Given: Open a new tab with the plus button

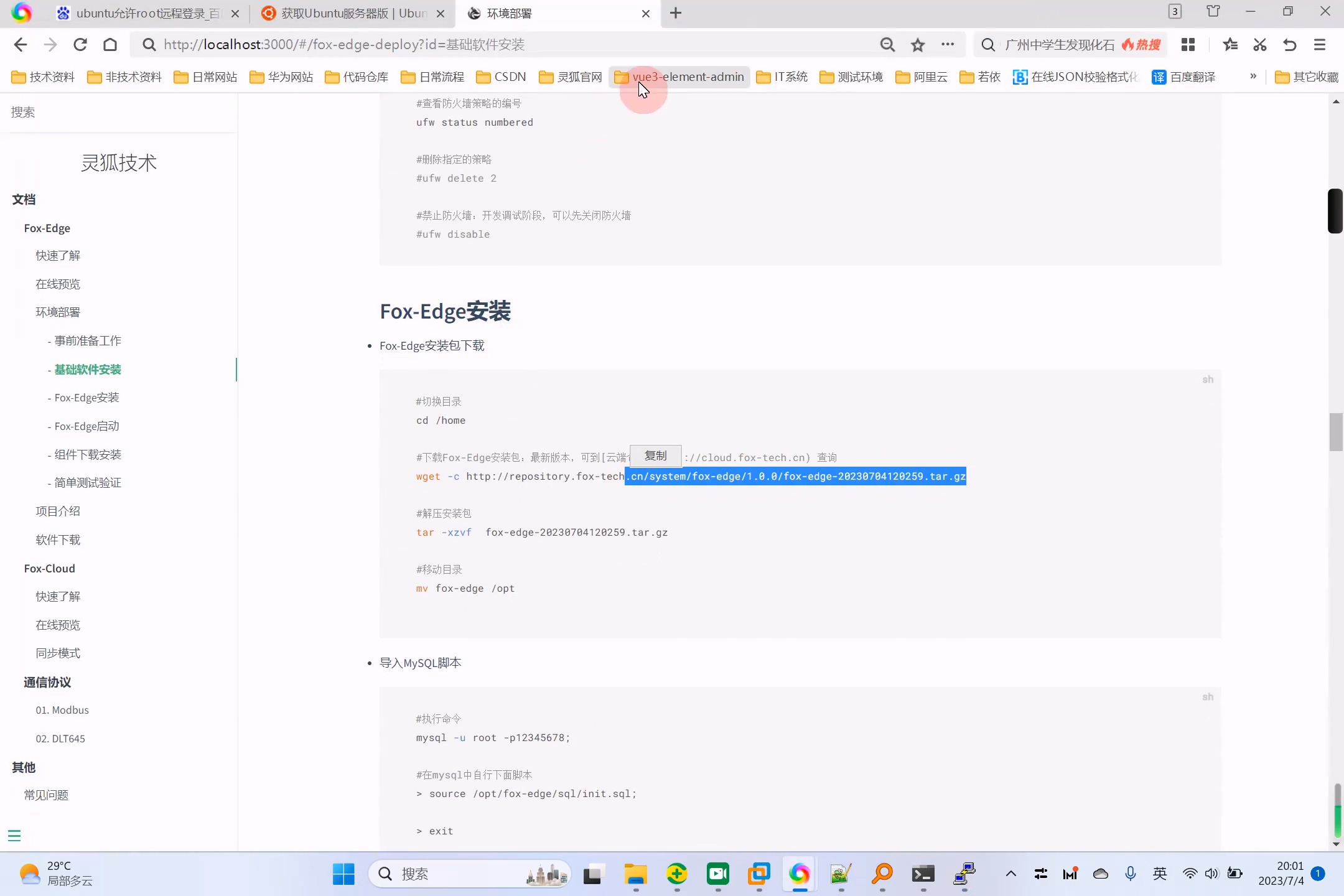Looking at the screenshot, I should point(676,13).
